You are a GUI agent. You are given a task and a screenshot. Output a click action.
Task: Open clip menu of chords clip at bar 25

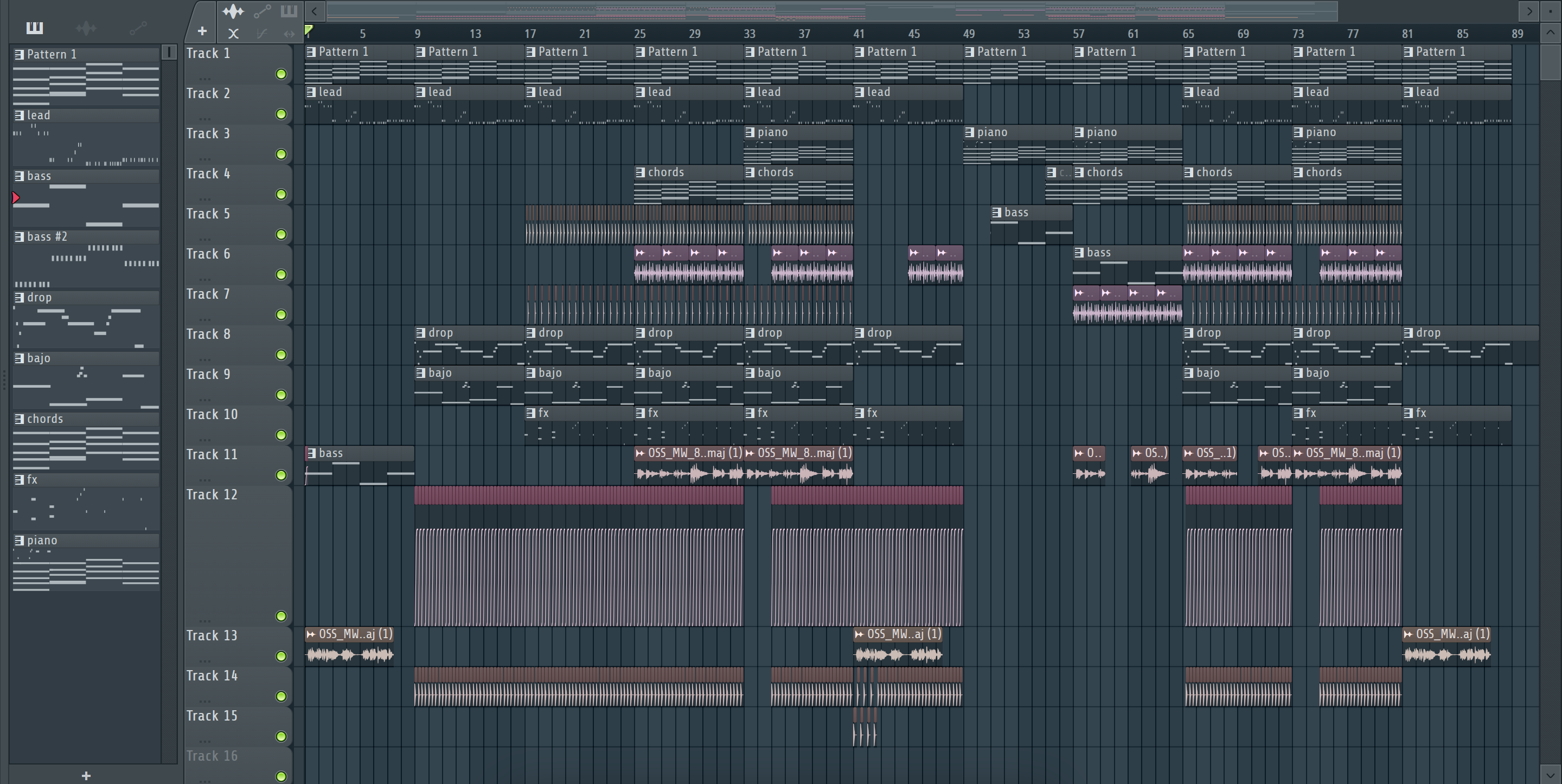point(641,172)
